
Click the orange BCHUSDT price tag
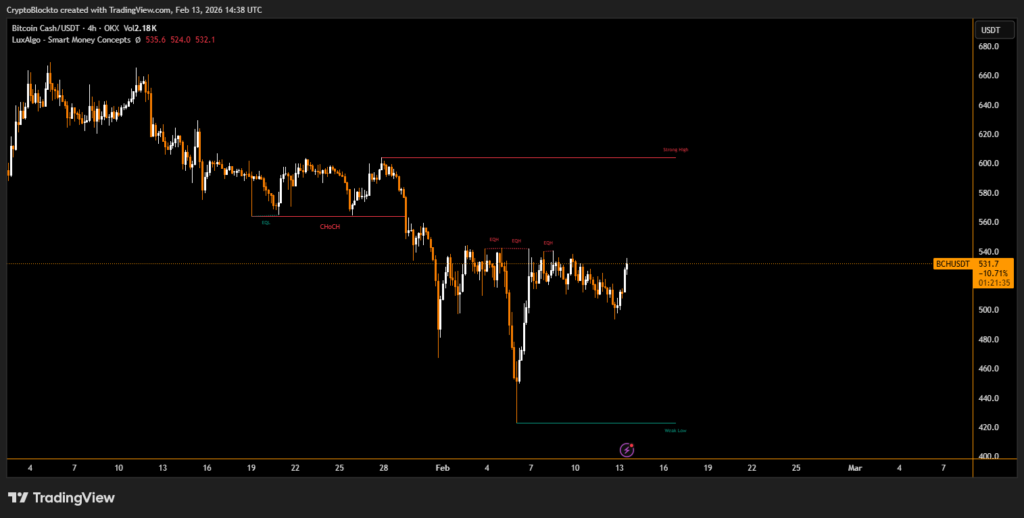(951, 264)
